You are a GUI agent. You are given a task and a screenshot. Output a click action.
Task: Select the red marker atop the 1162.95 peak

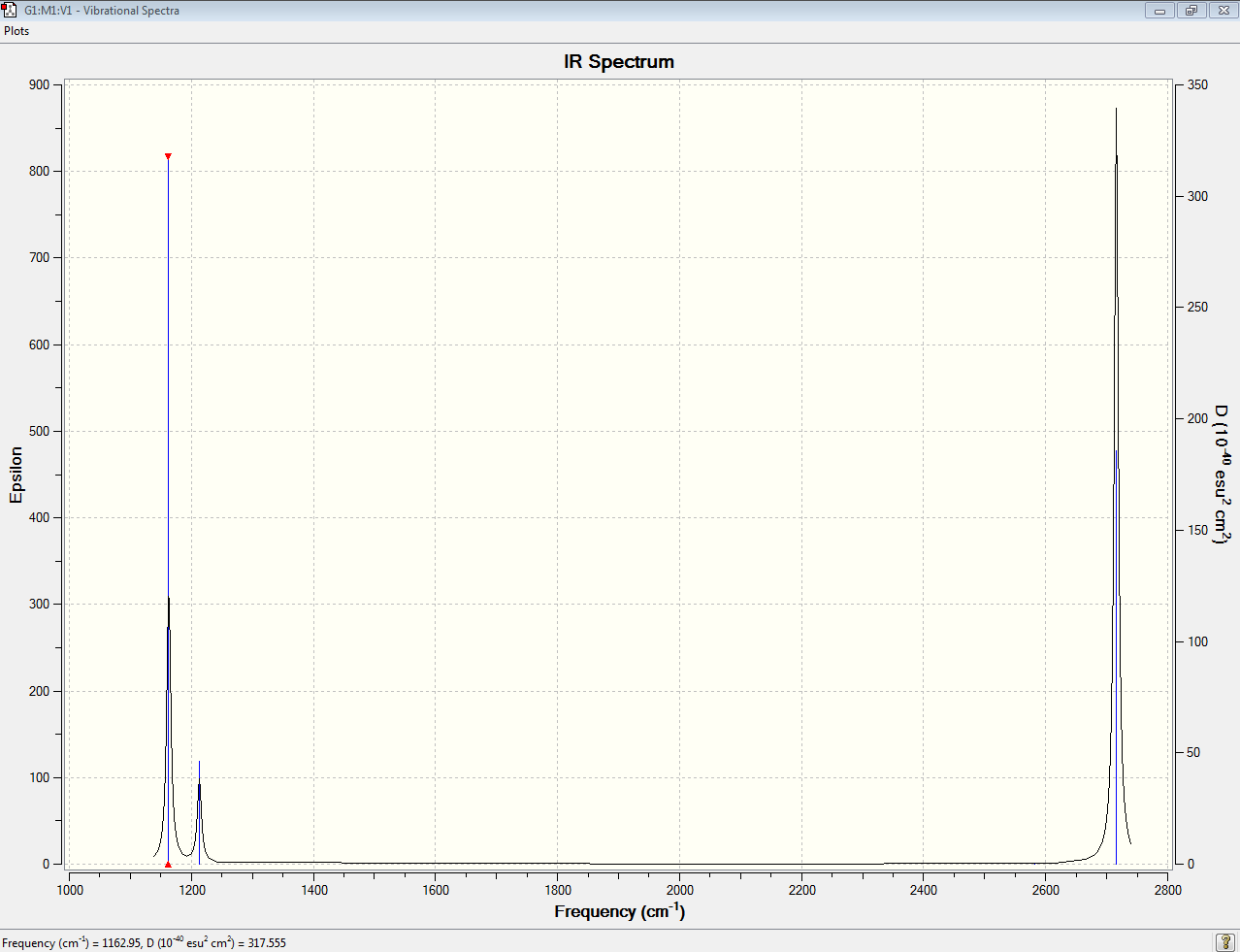tap(168, 156)
